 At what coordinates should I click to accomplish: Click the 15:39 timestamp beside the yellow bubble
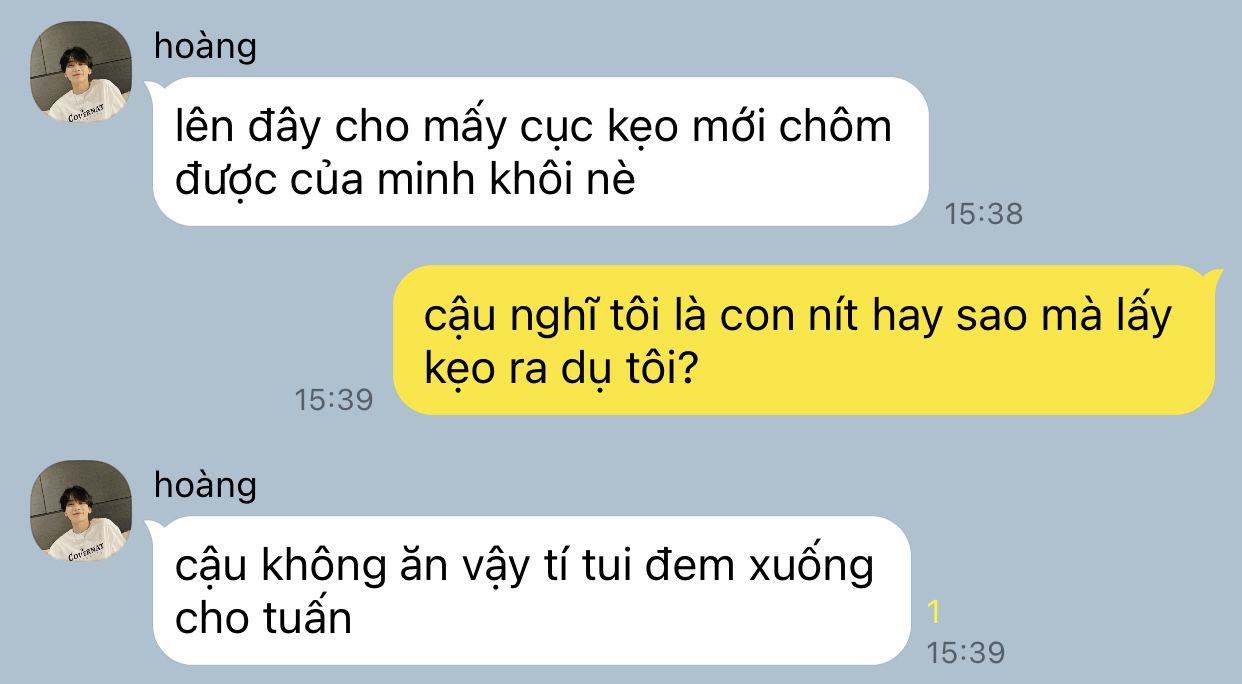click(334, 400)
